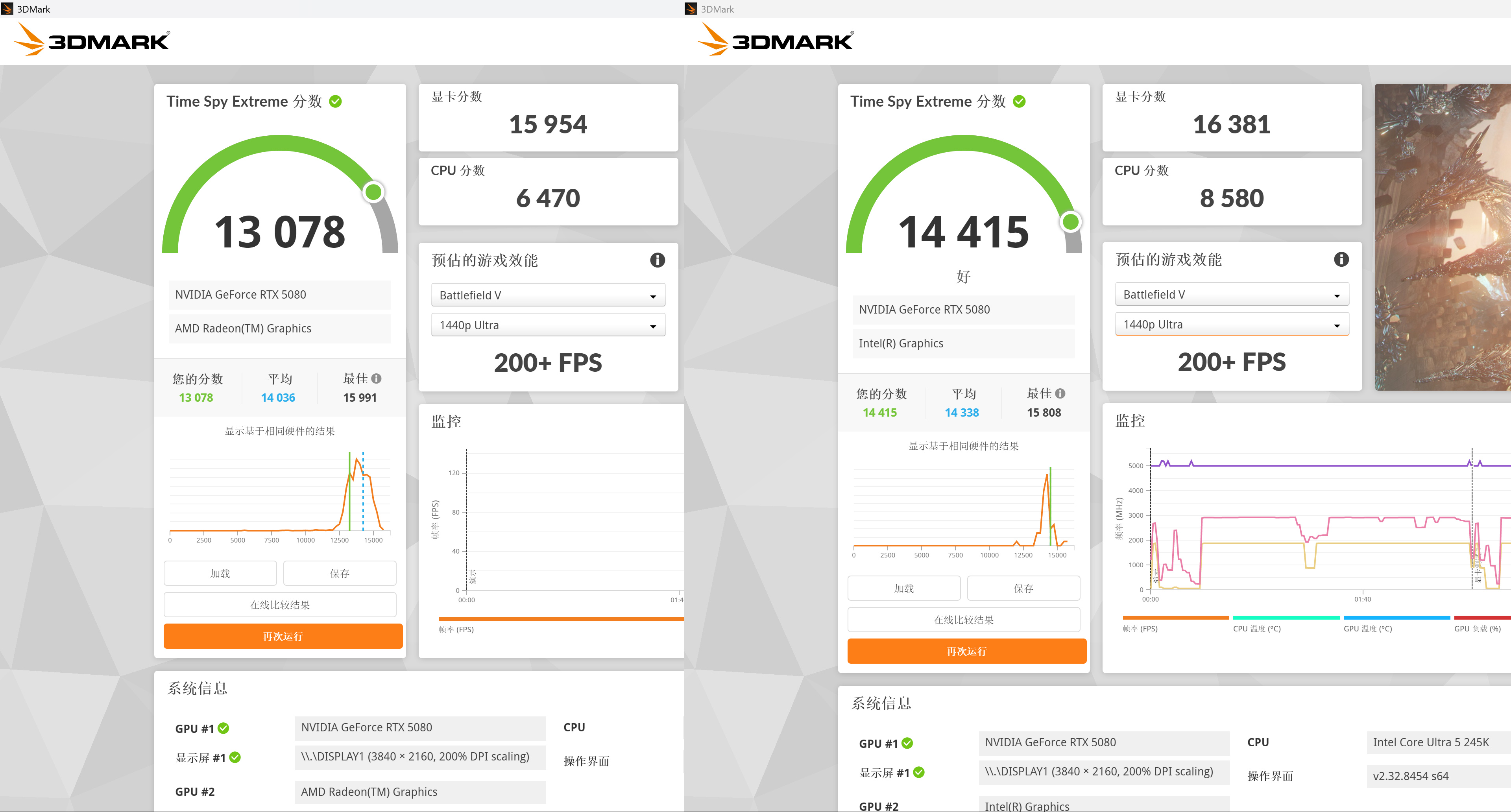Screen dimensions: 1511x812
Task: Click green check next to right GPU #1
Action: (x=907, y=743)
